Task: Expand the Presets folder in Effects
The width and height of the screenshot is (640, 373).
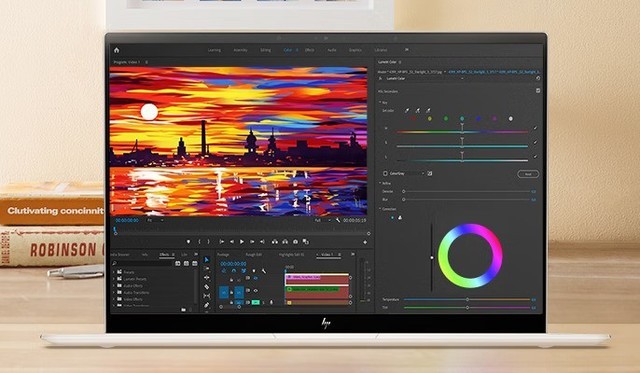Action: click(114, 272)
